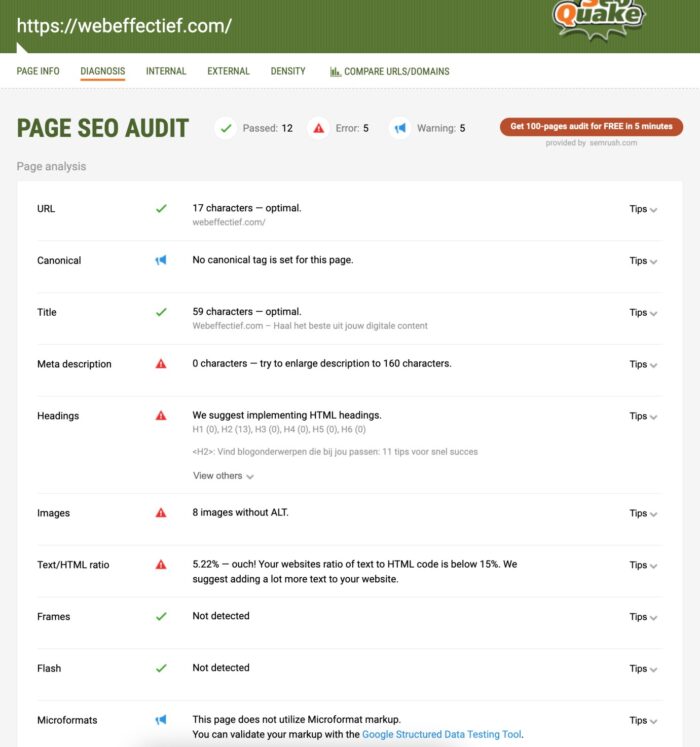700x747 pixels.
Task: Click the '0 characters — try to enlarge description' text
Action: pyautogui.click(x=322, y=363)
